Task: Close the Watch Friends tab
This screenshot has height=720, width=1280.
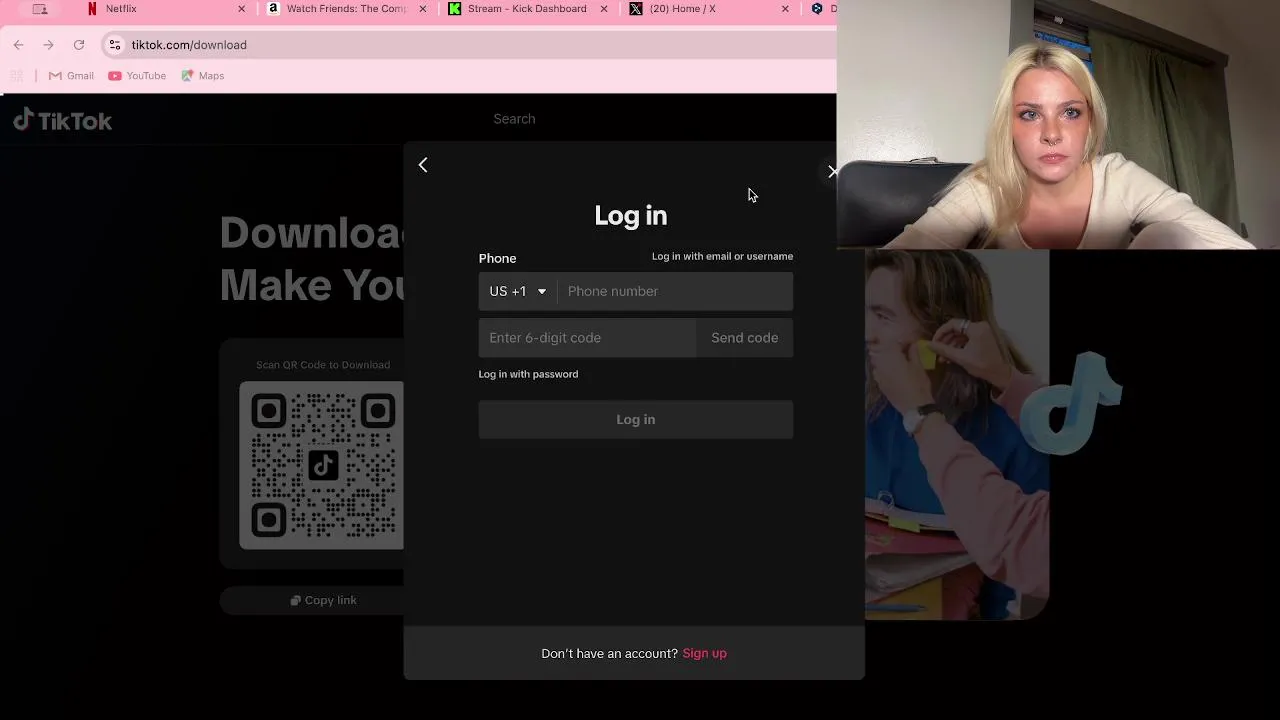Action: (x=422, y=9)
